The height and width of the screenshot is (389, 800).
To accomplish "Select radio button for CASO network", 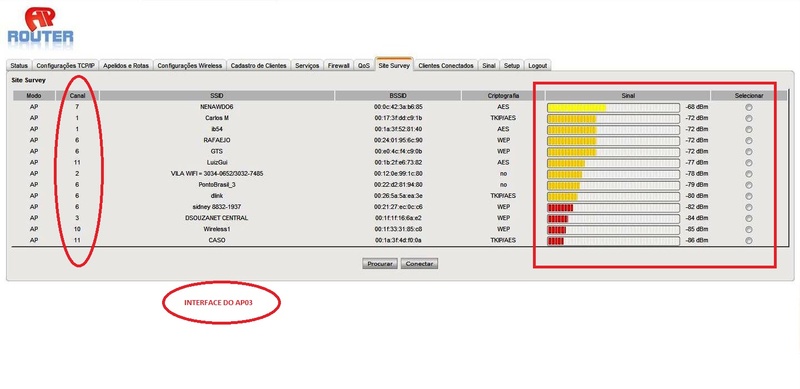I will pyautogui.click(x=748, y=240).
